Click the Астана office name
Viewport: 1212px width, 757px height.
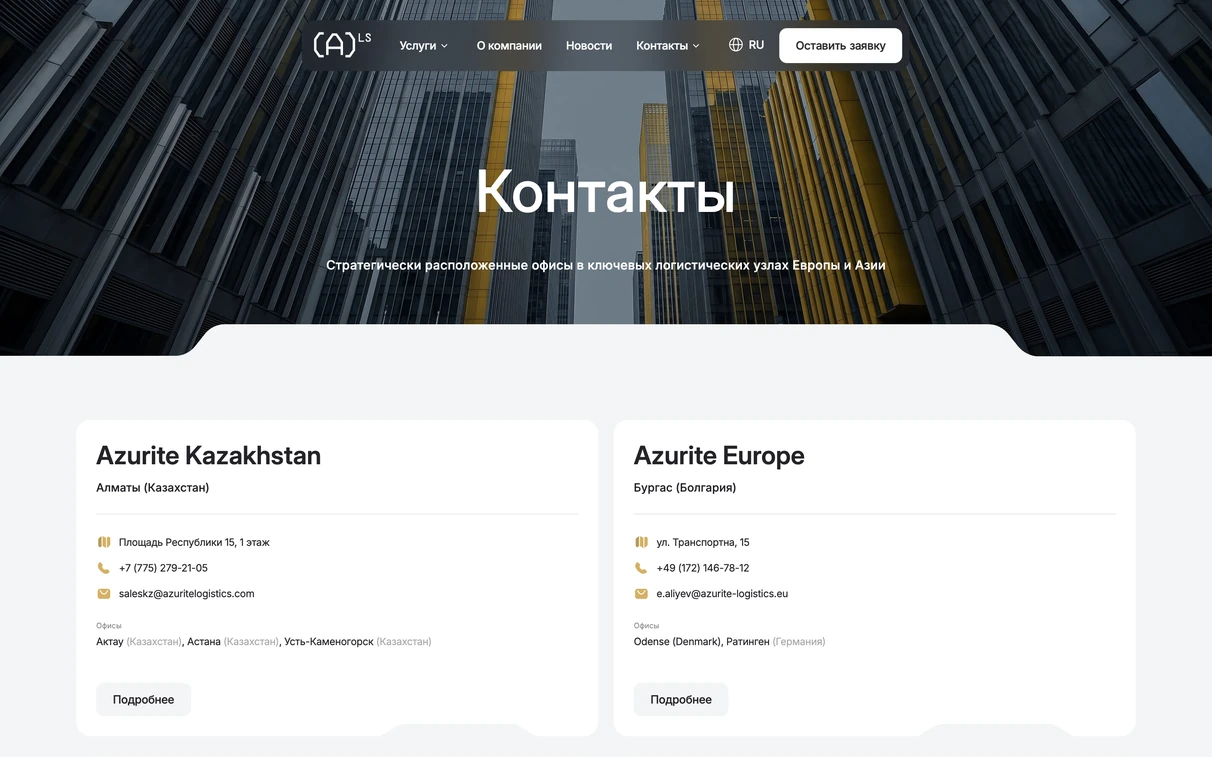pos(204,642)
